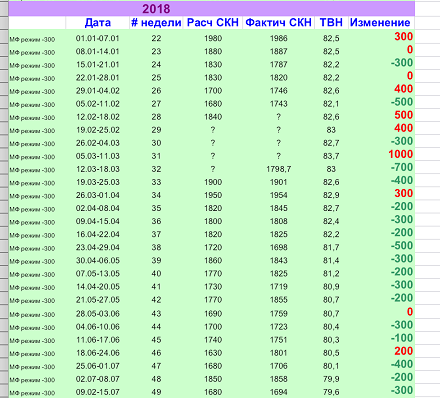Select the -700 change cell
The width and height of the screenshot is (440, 398).
[x=402, y=167]
